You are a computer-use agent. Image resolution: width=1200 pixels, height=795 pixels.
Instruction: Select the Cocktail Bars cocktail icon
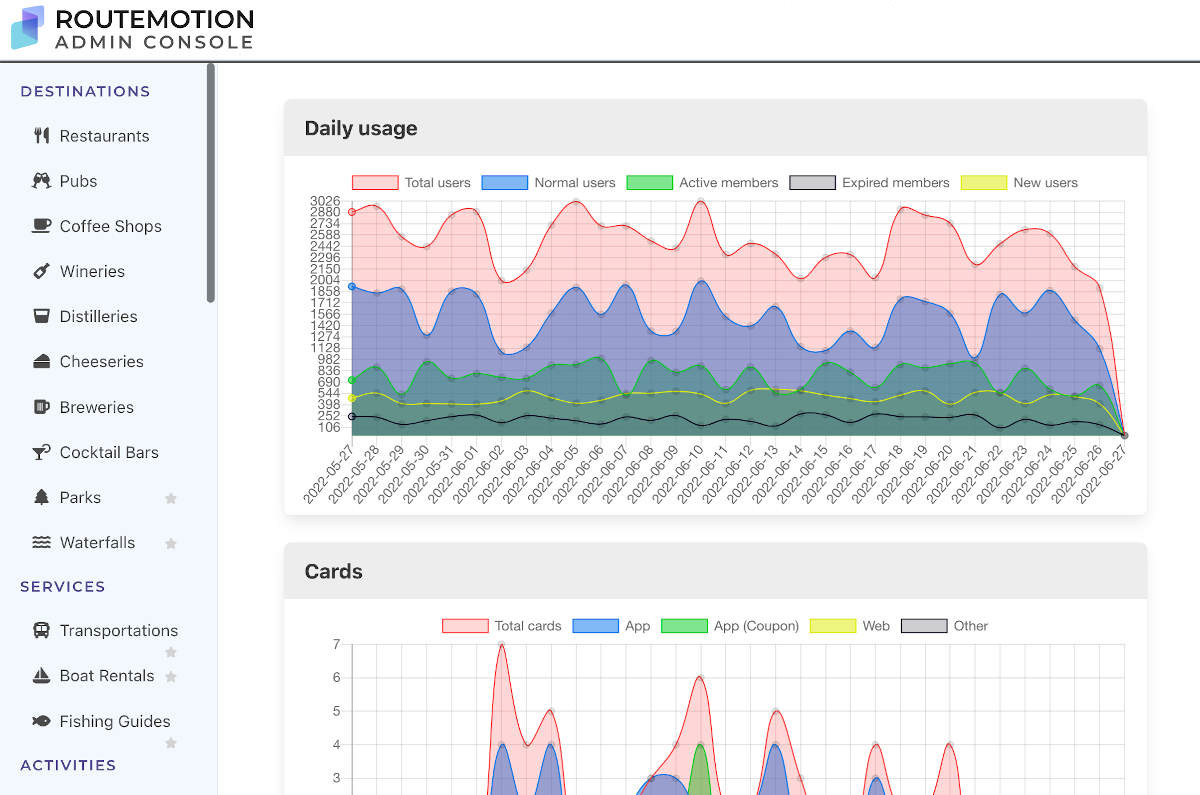41,452
